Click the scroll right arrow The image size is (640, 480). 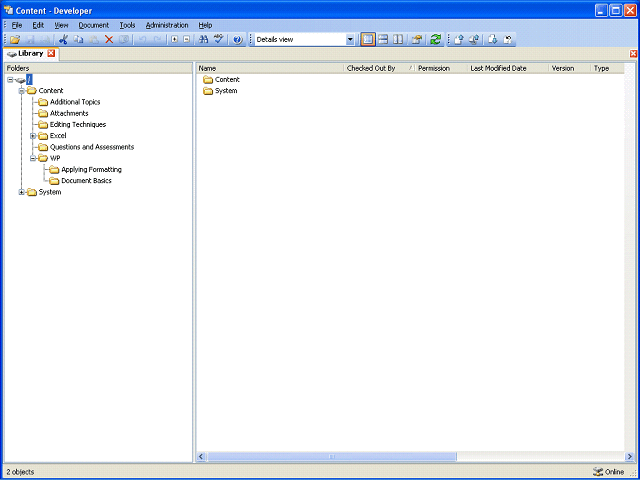[x=629, y=456]
